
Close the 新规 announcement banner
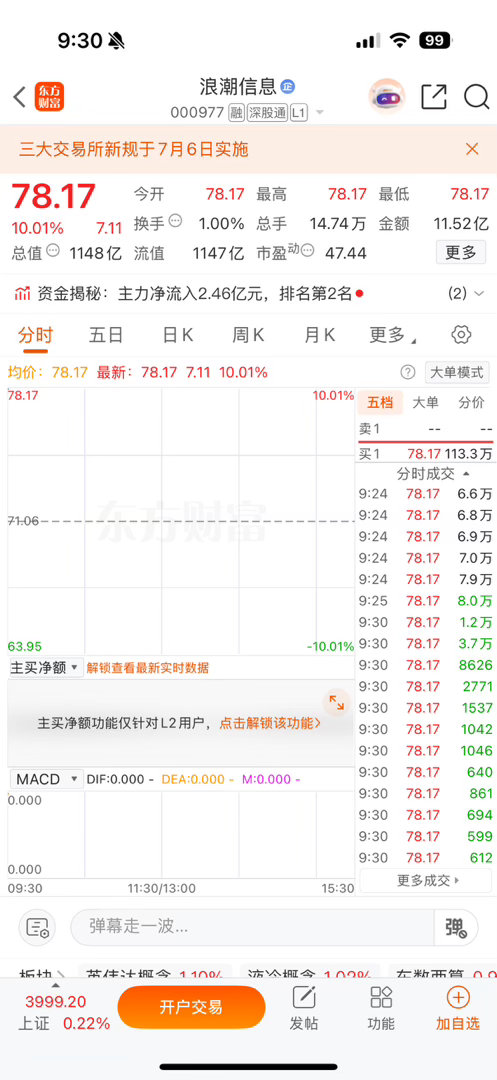point(472,149)
